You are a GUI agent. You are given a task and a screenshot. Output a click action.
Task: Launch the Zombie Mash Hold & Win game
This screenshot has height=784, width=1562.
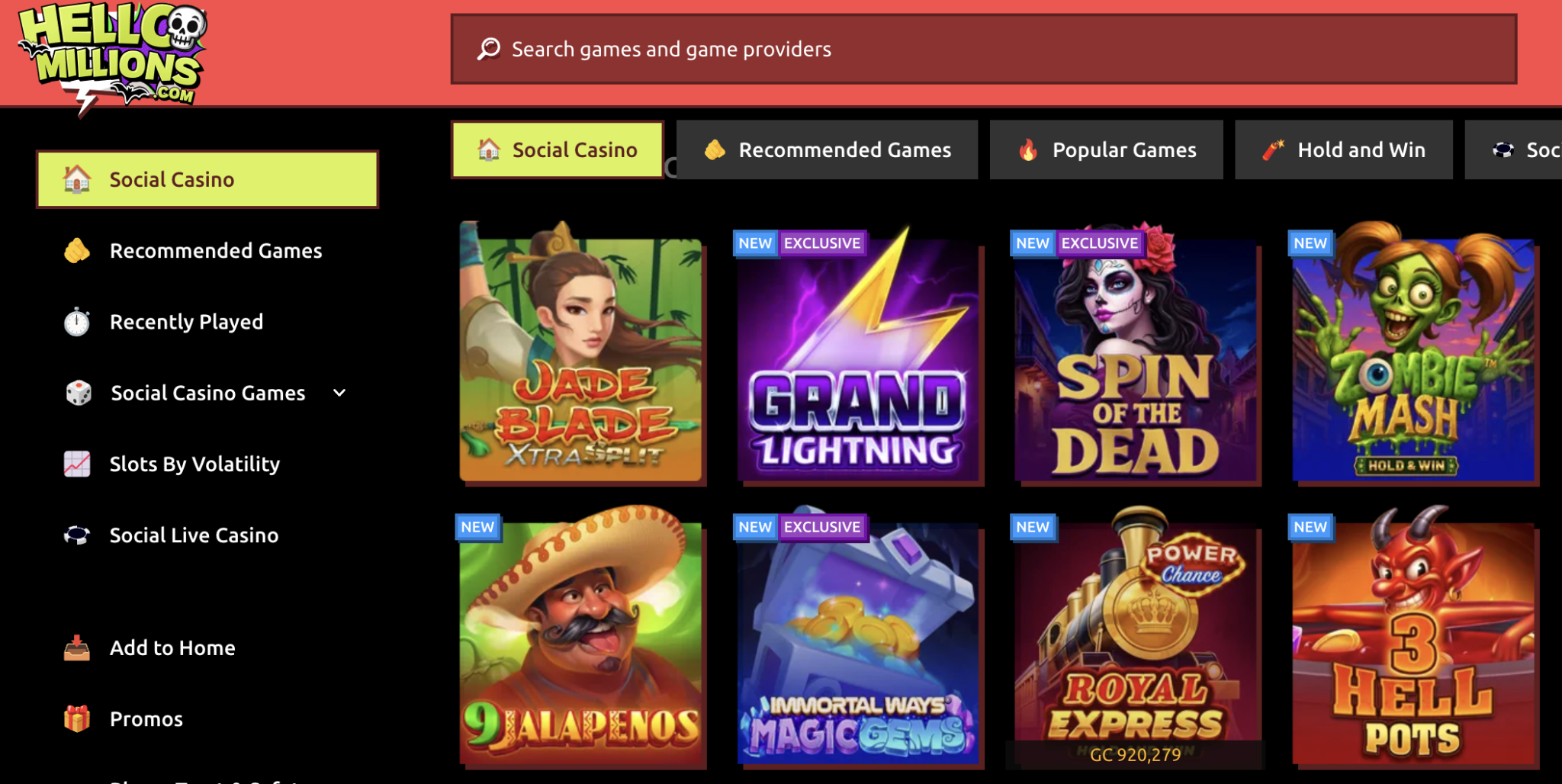1414,352
